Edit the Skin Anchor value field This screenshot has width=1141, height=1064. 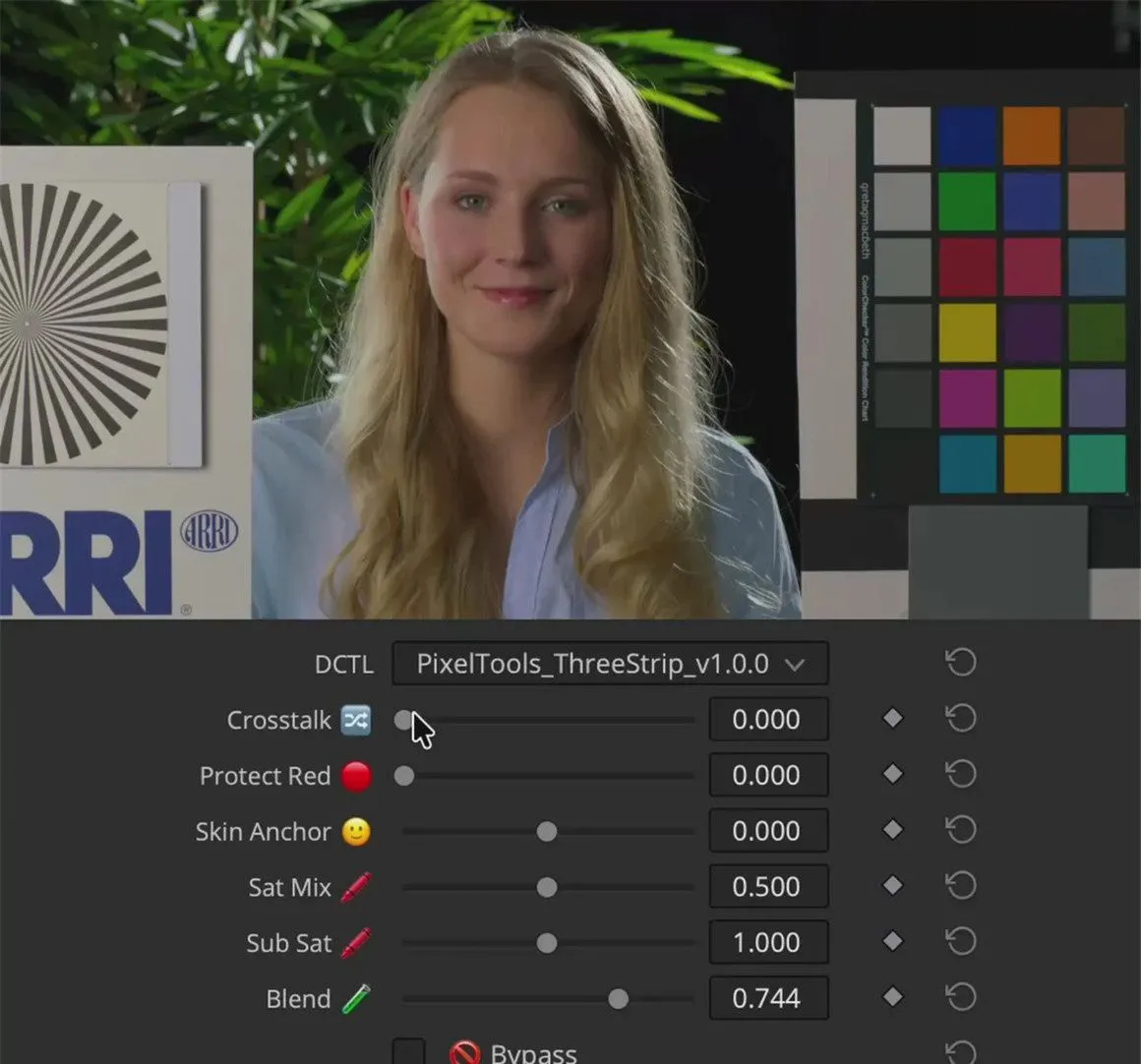click(x=768, y=831)
